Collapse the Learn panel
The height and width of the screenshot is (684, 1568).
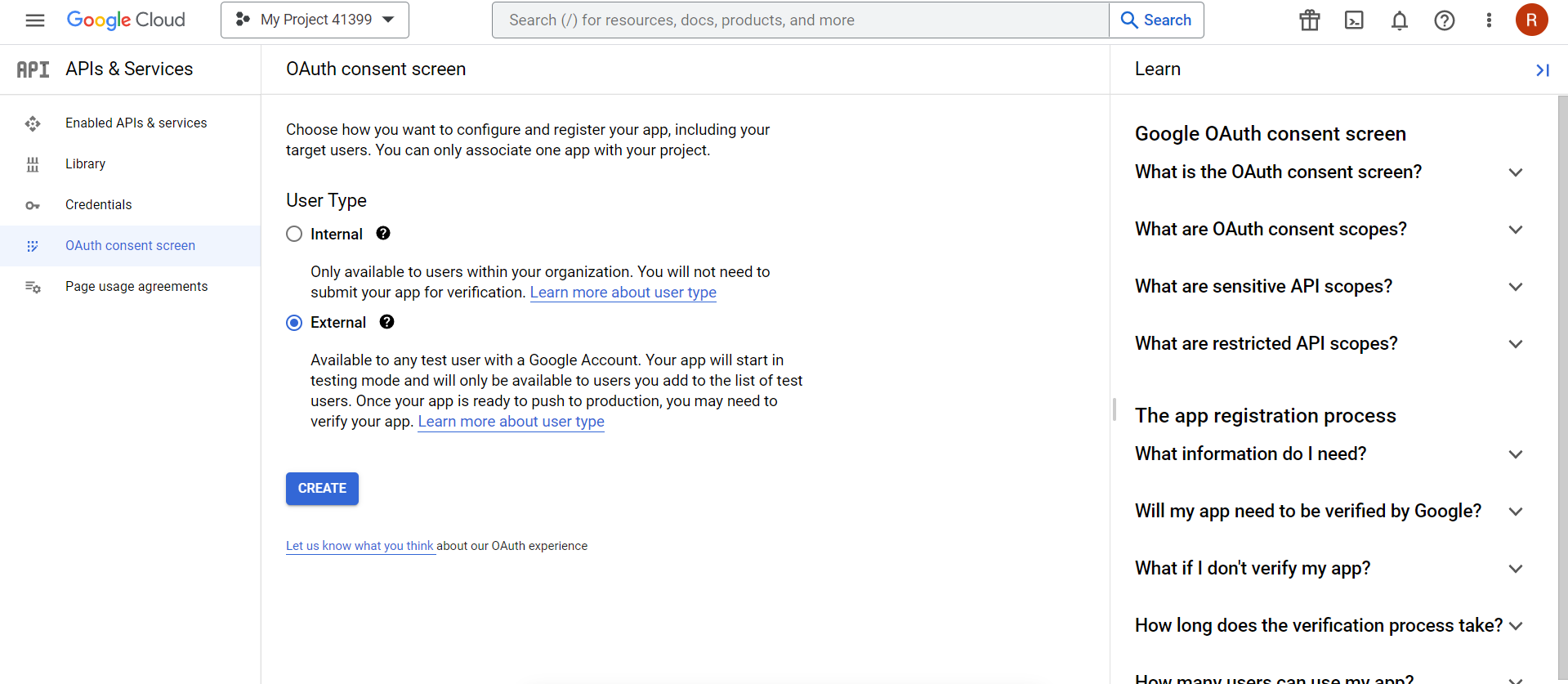(x=1542, y=70)
